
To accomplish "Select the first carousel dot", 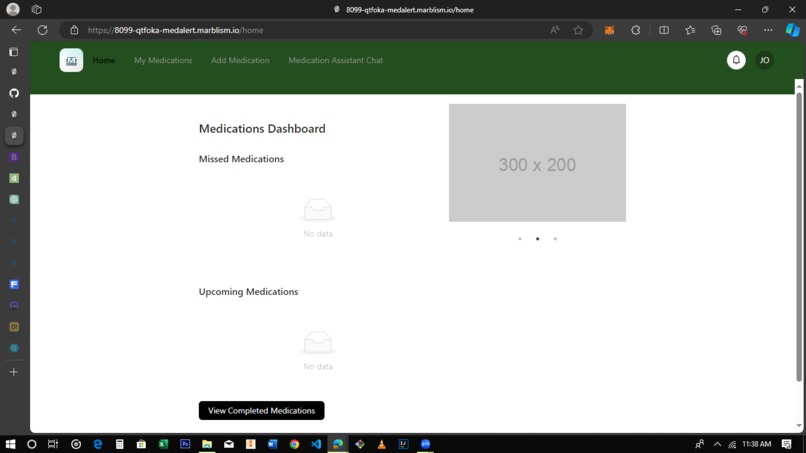I will 520,239.
